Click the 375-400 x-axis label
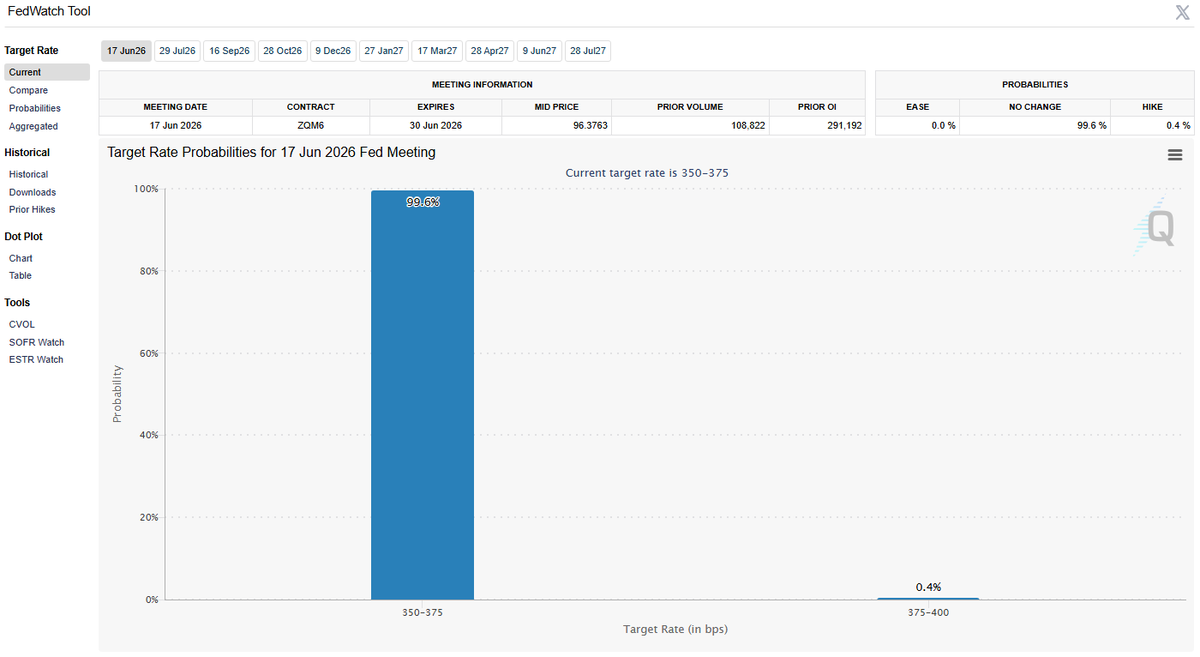Viewport: 1200px width, 657px height. [x=927, y=612]
